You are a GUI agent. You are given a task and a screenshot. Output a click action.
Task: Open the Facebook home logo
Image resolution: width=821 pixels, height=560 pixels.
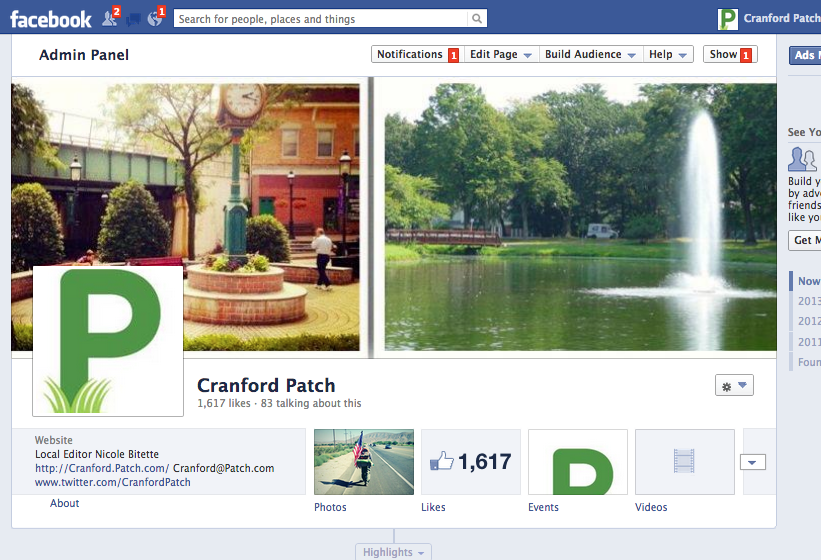51,19
